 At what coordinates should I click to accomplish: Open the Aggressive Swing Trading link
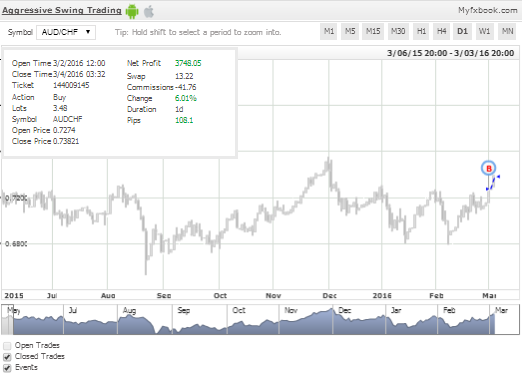click(x=62, y=10)
